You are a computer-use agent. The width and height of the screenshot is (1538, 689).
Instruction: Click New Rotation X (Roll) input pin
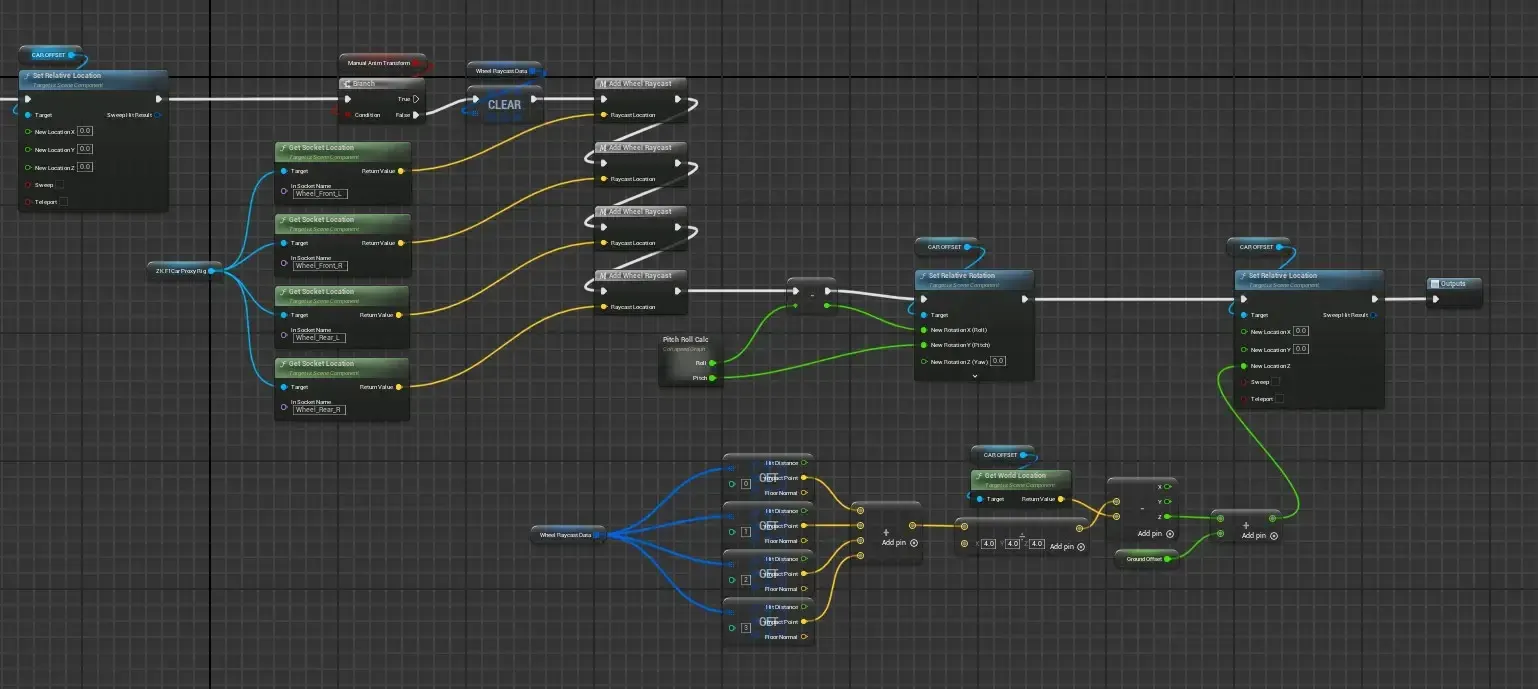924,329
